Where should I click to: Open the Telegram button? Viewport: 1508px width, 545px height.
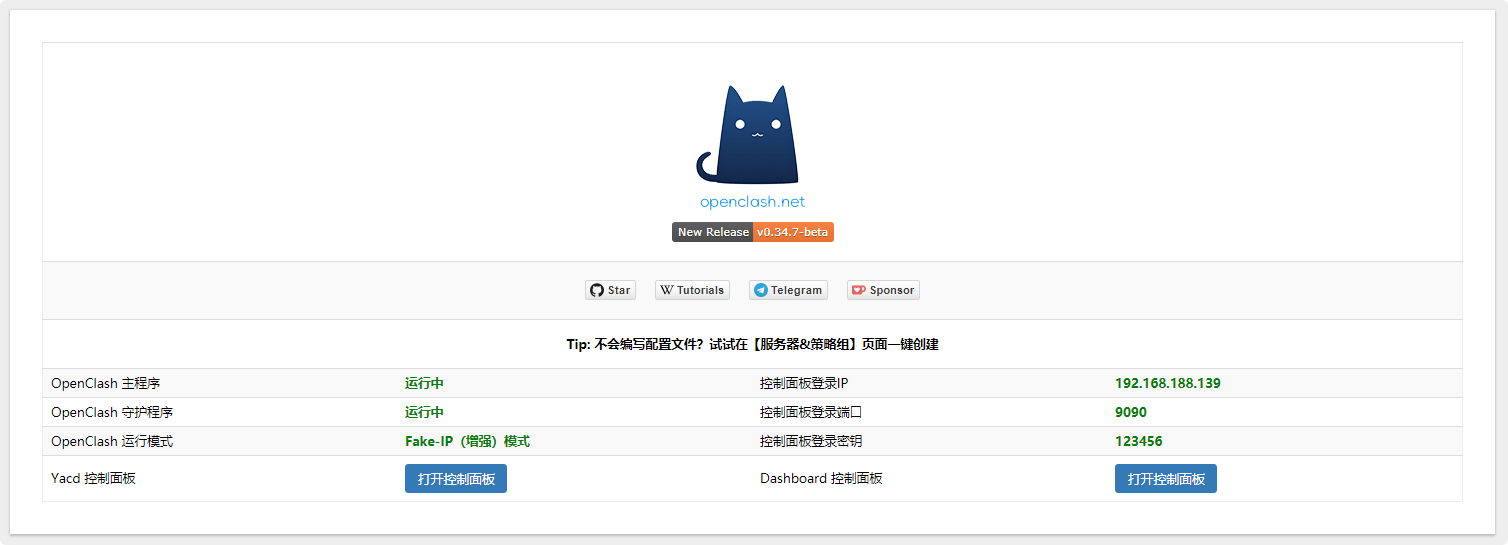click(x=788, y=290)
